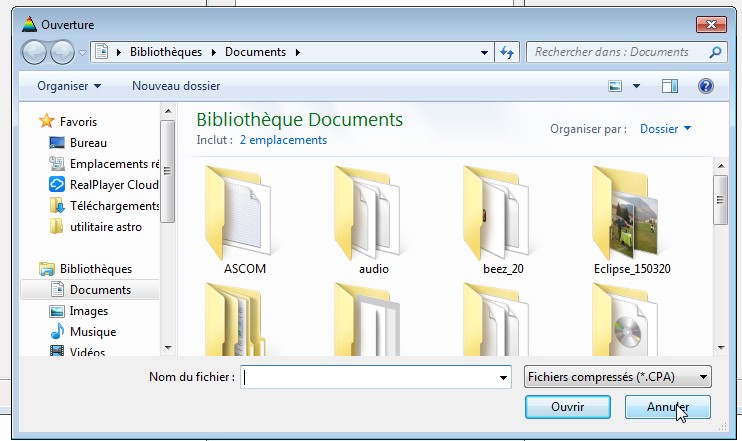
Task: Click the Back navigation arrow button
Action: [34, 52]
